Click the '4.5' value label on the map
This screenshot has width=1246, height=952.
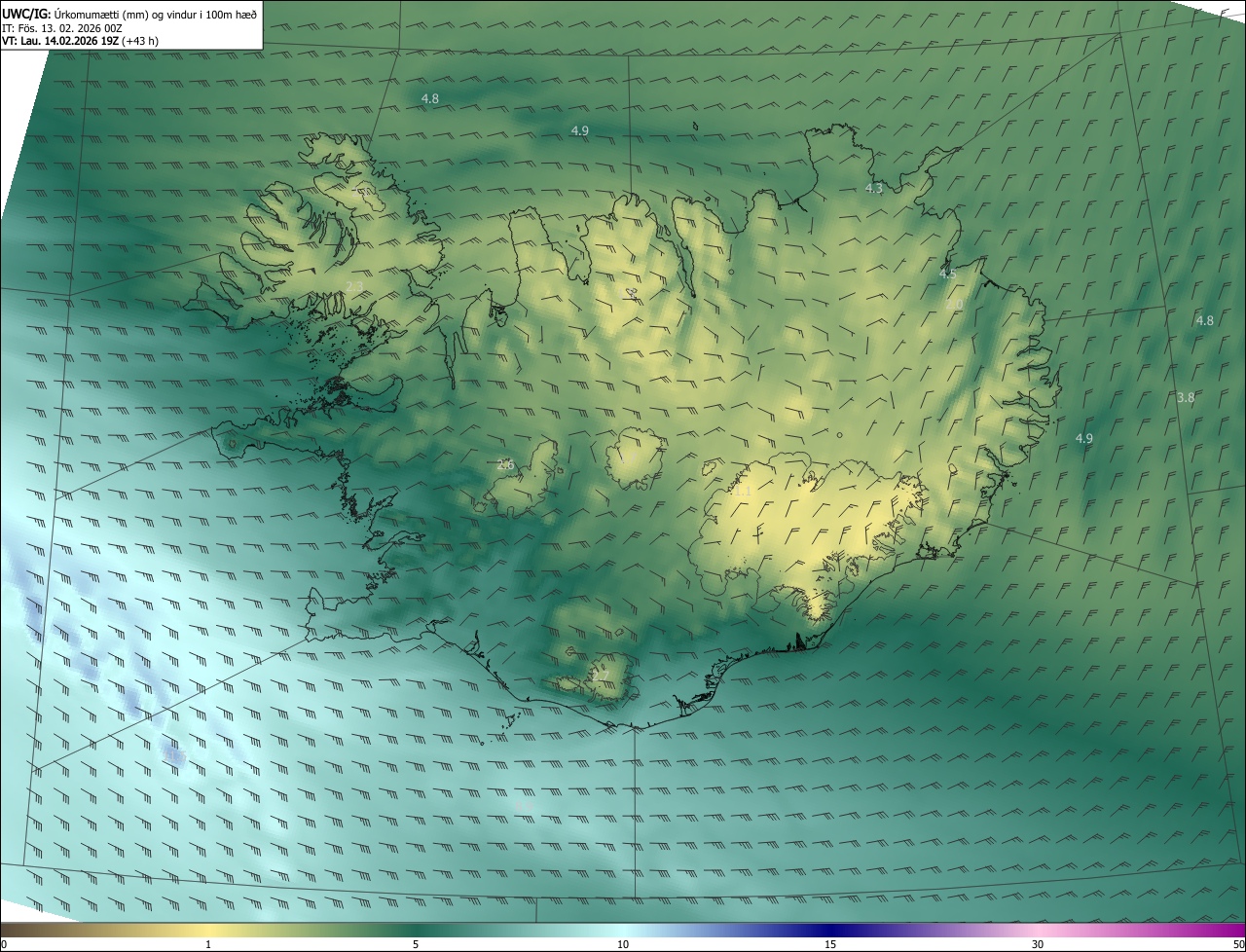pos(947,275)
